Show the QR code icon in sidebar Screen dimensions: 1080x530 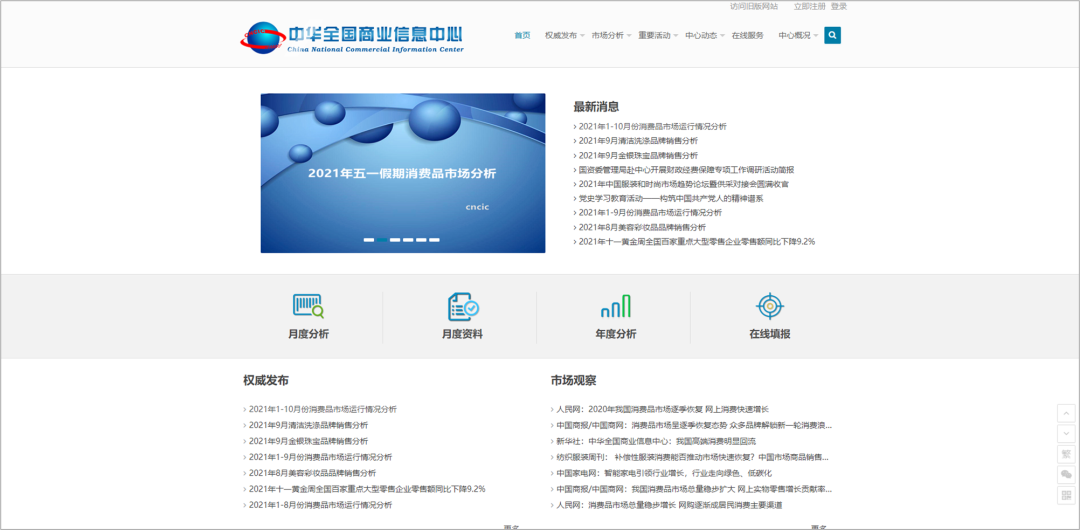pos(1066,496)
